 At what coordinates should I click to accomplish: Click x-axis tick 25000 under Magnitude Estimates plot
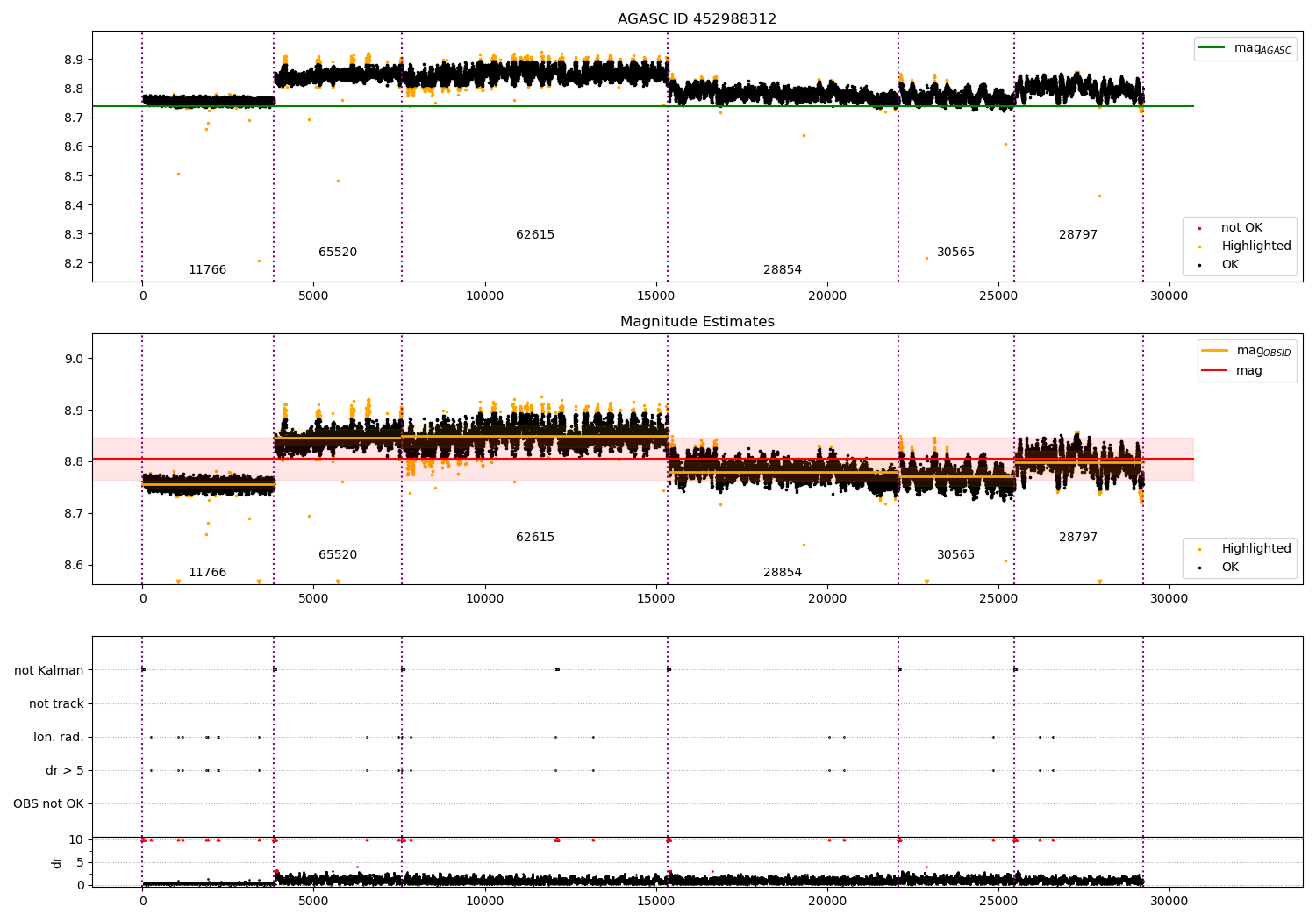998,598
